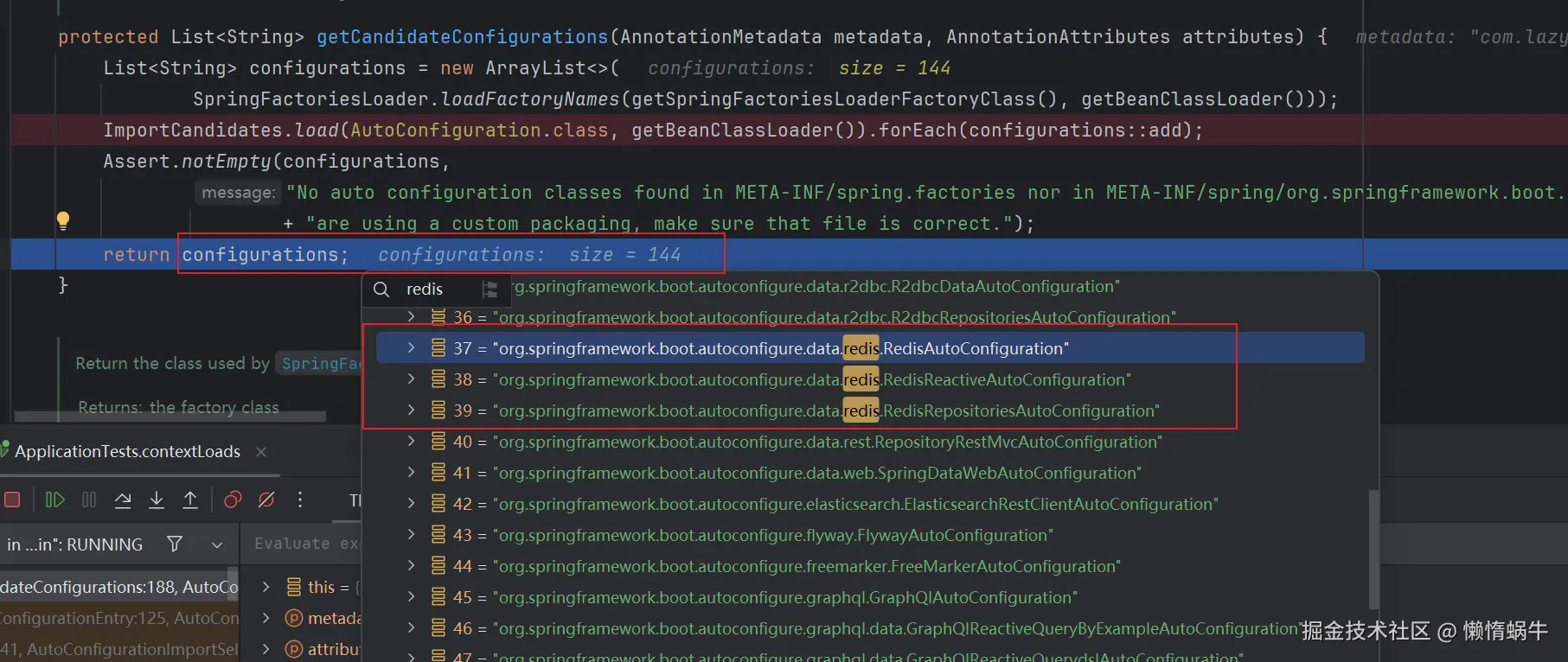
Task: Click popup vertical scrollbar thumb
Action: click(x=1373, y=549)
